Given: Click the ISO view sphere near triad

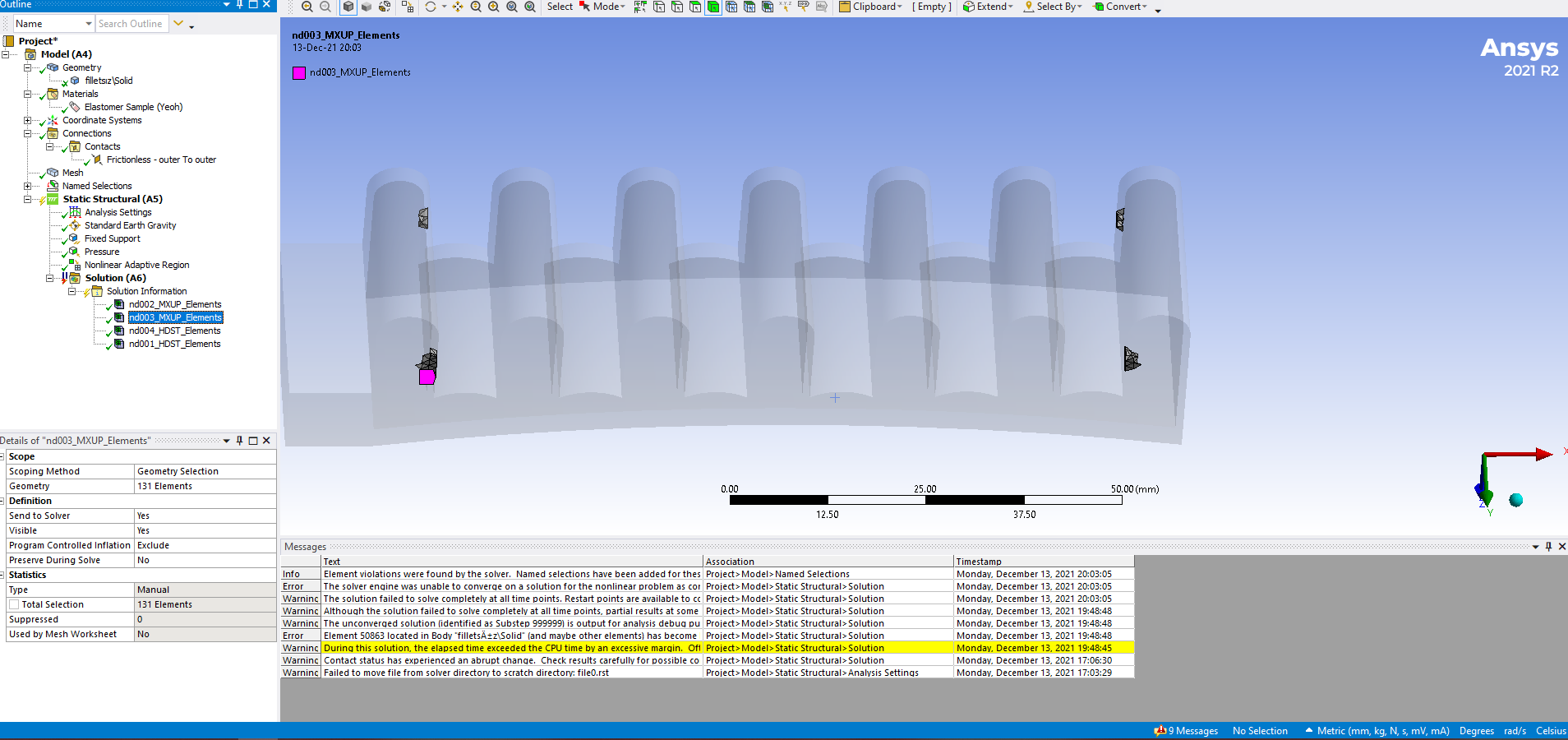Looking at the screenshot, I should 1516,500.
